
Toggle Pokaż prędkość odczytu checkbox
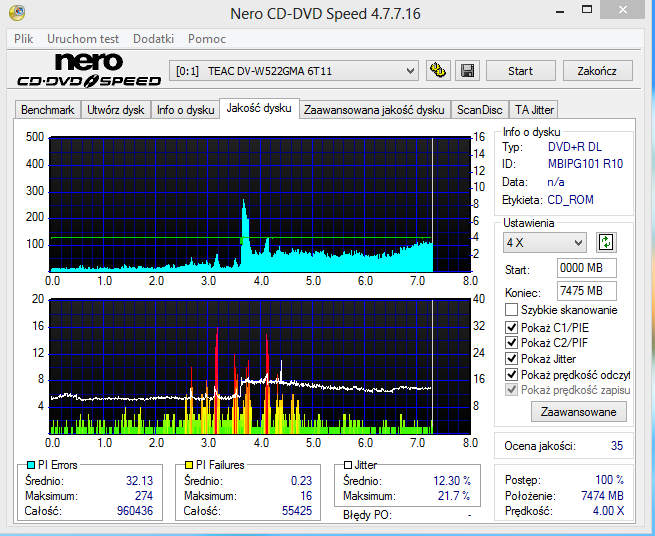511,374
